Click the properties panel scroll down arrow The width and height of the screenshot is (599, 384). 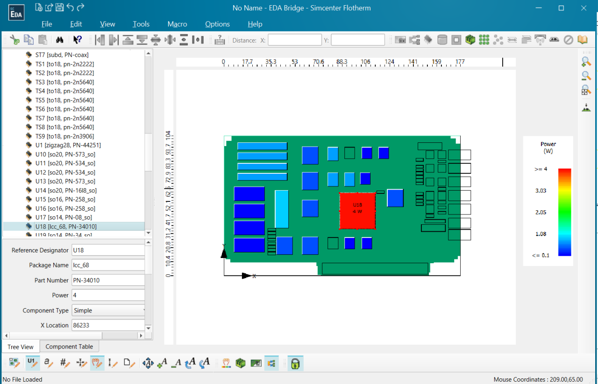(x=148, y=328)
